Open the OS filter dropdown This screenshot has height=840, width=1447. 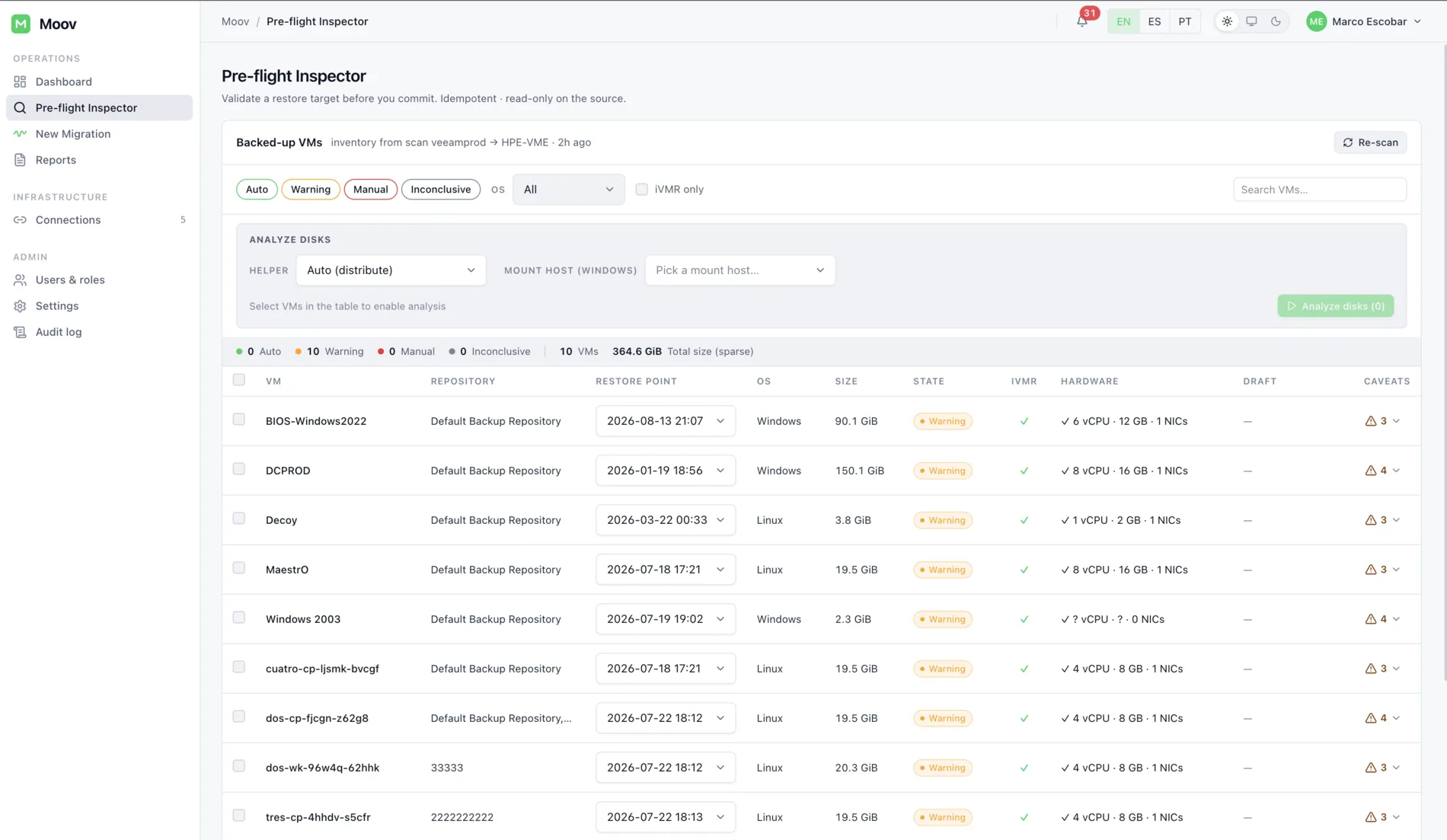(x=568, y=189)
